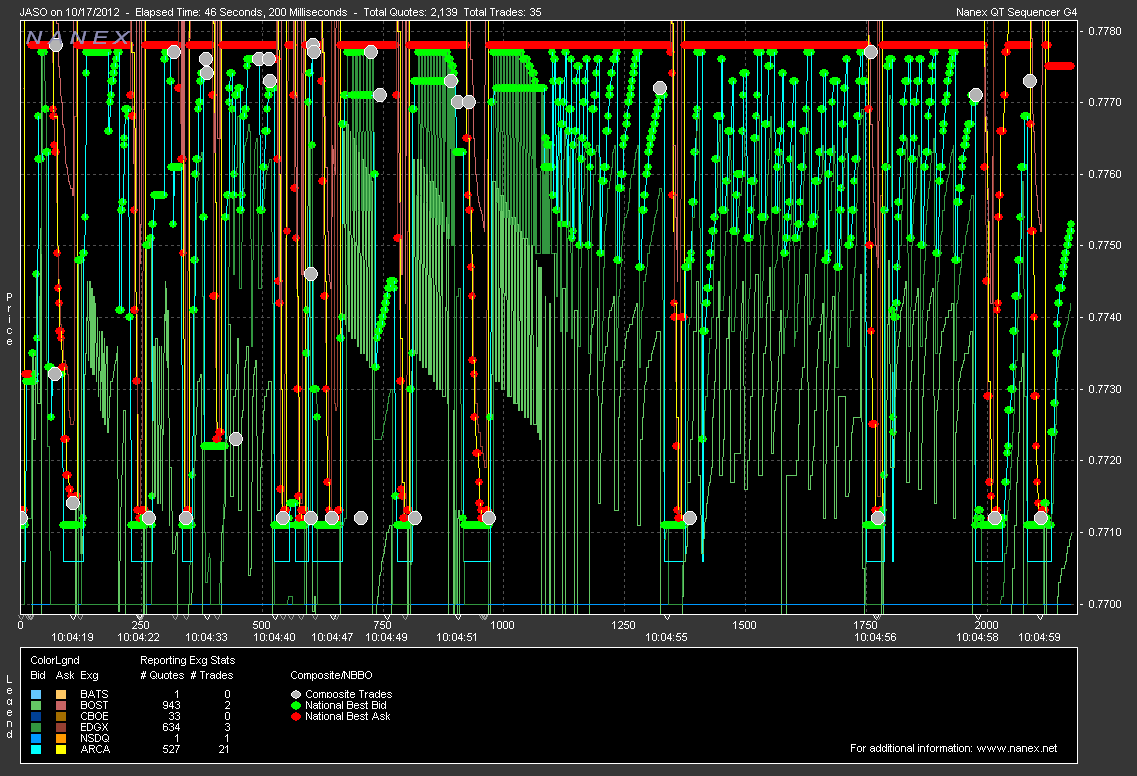Image resolution: width=1137 pixels, height=776 pixels.
Task: Click the BOST quote count 943
Action: pos(171,705)
